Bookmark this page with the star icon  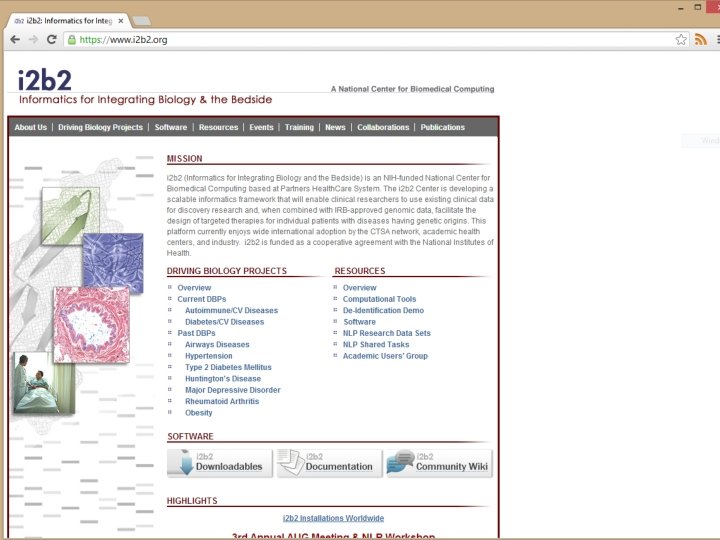pyautogui.click(x=681, y=39)
